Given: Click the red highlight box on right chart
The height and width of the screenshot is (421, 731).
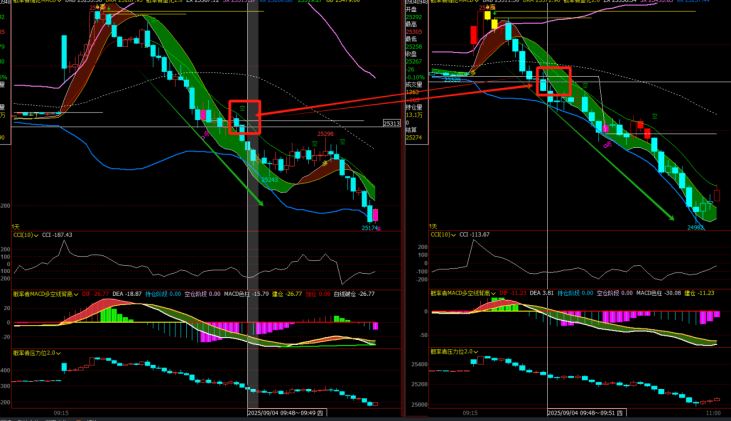Looking at the screenshot, I should [554, 81].
